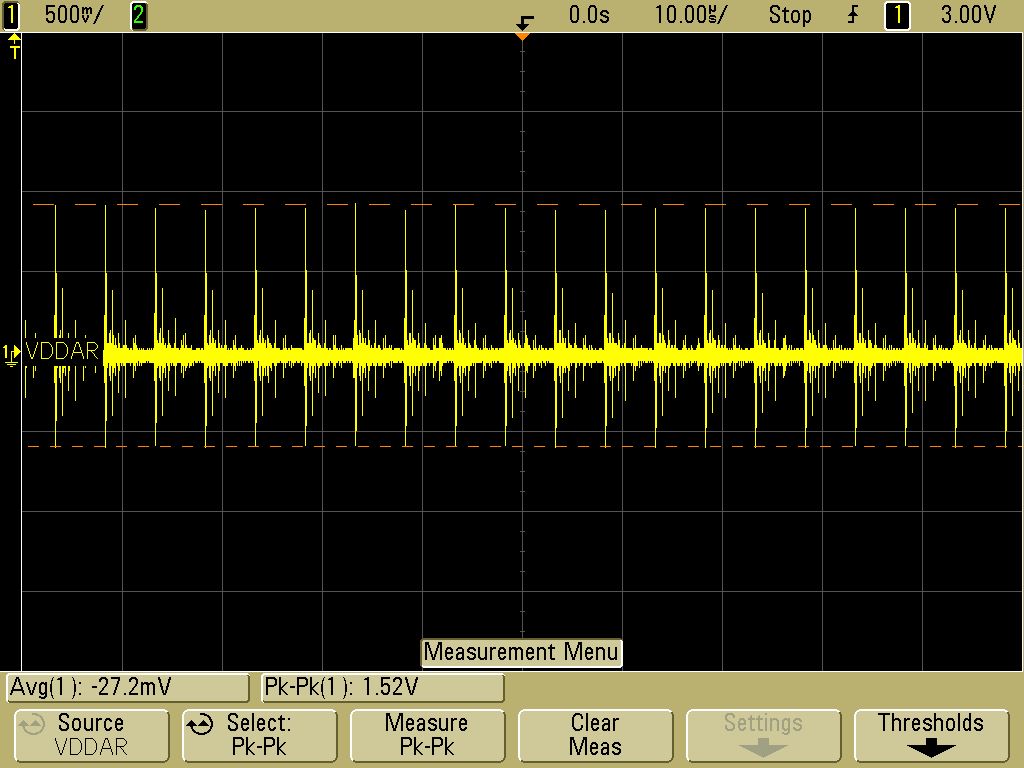This screenshot has width=1024, height=768.
Task: Select the channel 1 indicator at top left
Action: coord(11,14)
